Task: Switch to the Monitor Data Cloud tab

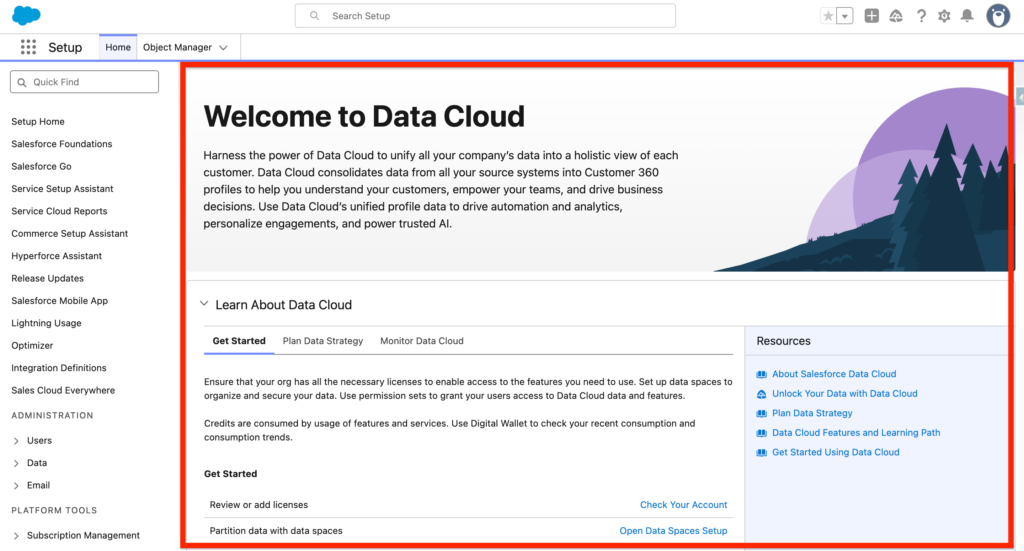Action: pos(421,341)
